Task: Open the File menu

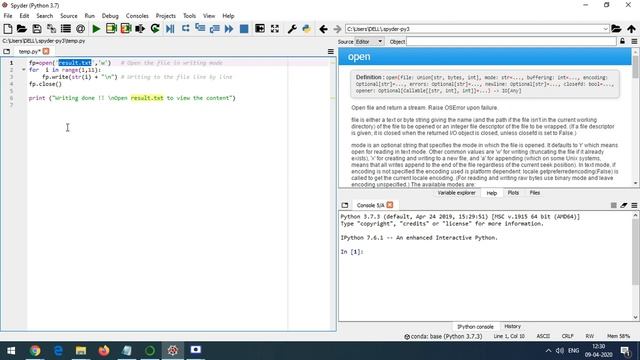Action: (8, 16)
